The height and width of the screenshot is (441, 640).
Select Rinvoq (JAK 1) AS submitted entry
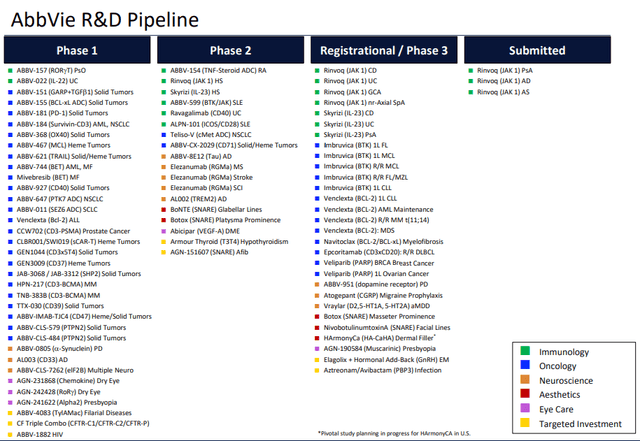tap(503, 92)
